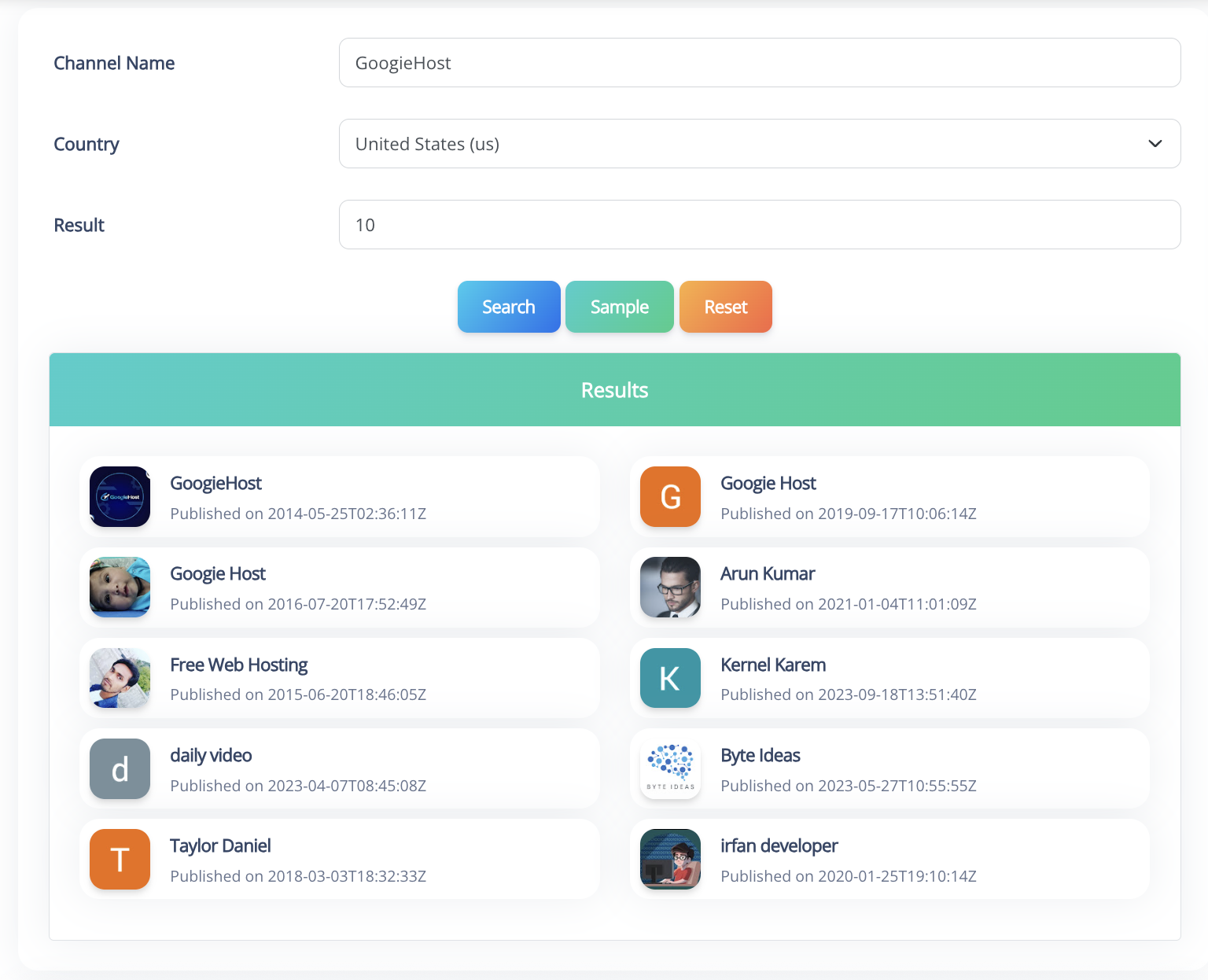Open the Country dropdown
Image resolution: width=1208 pixels, height=980 pixels.
759,144
